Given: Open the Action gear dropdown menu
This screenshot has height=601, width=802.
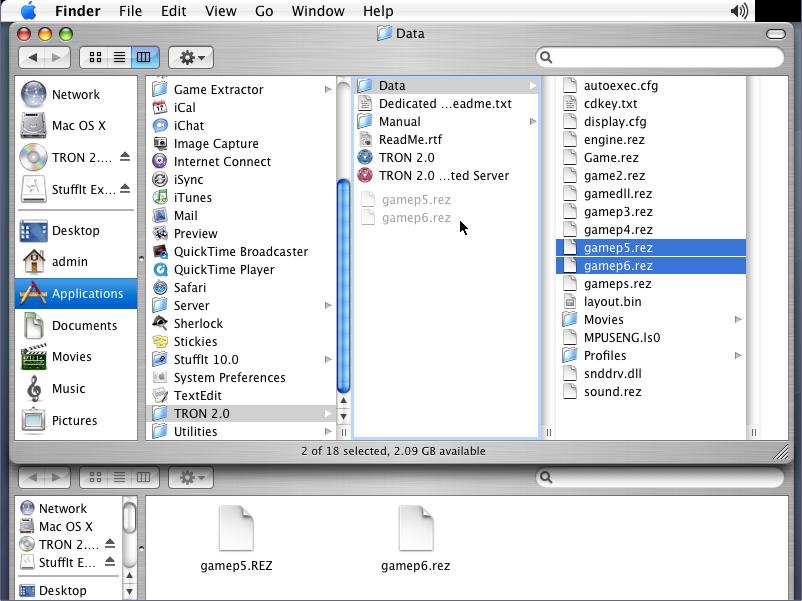Looking at the screenshot, I should (190, 57).
